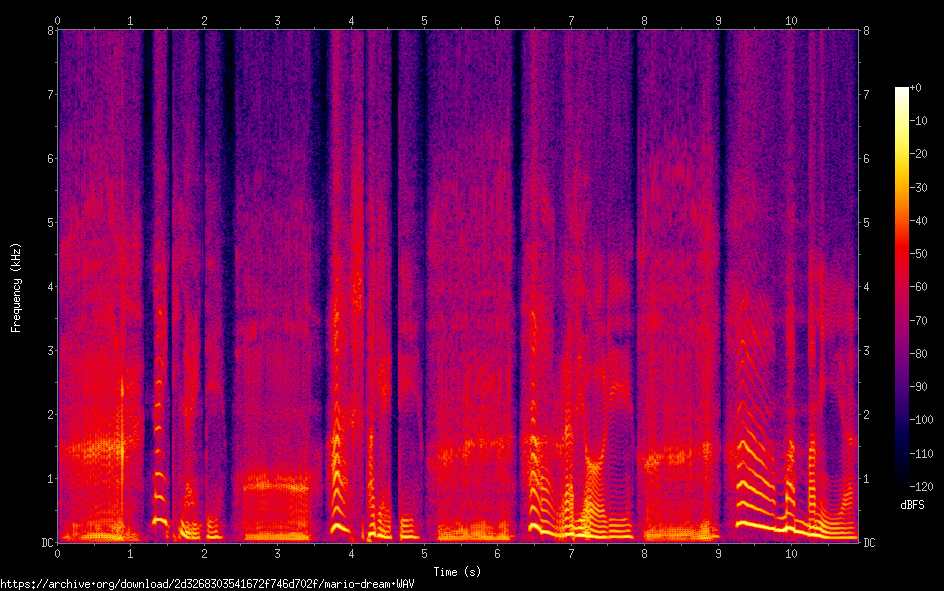Click the "-80" color scale label
Image resolution: width=944 pixels, height=591 pixels.
[x=918, y=354]
